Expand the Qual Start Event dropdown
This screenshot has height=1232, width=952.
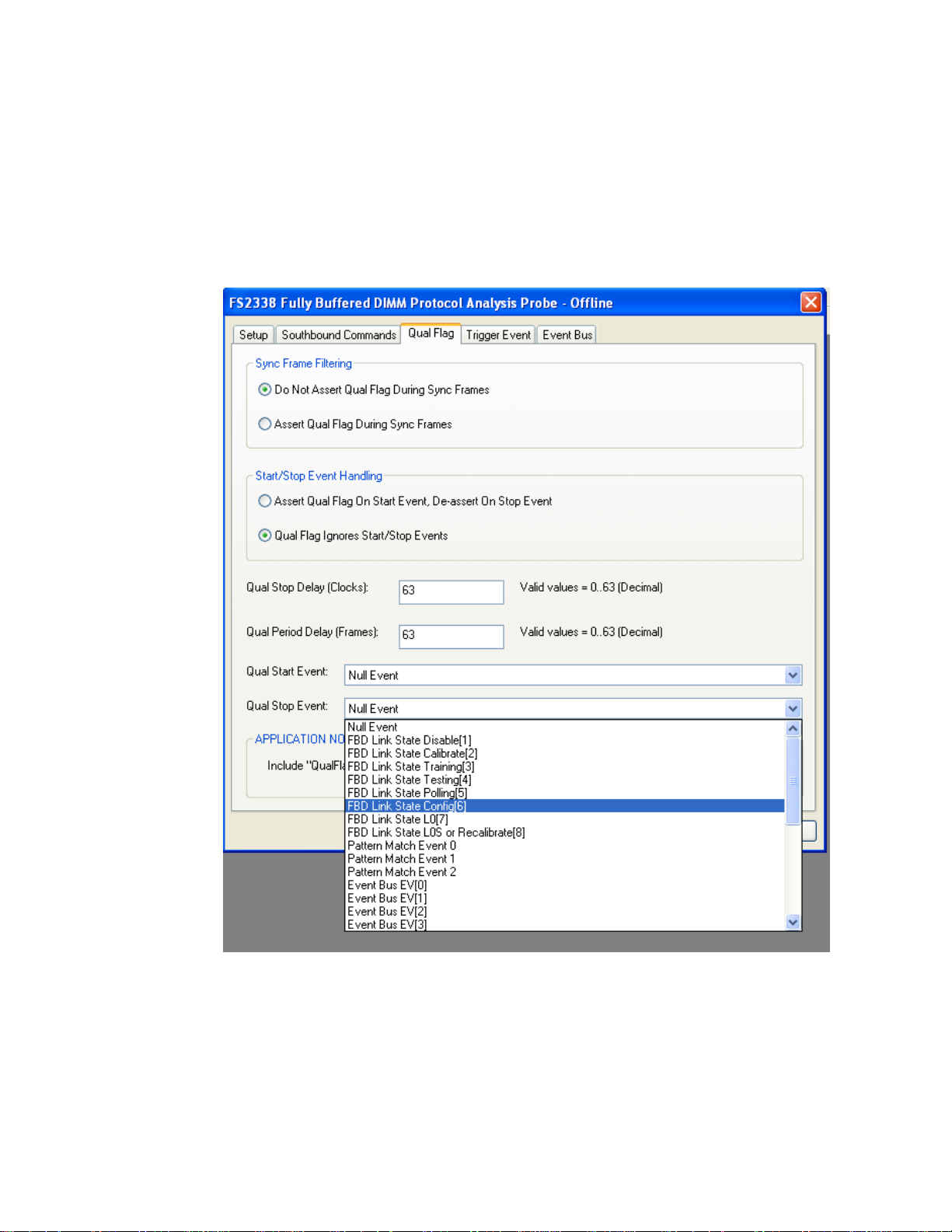click(793, 675)
